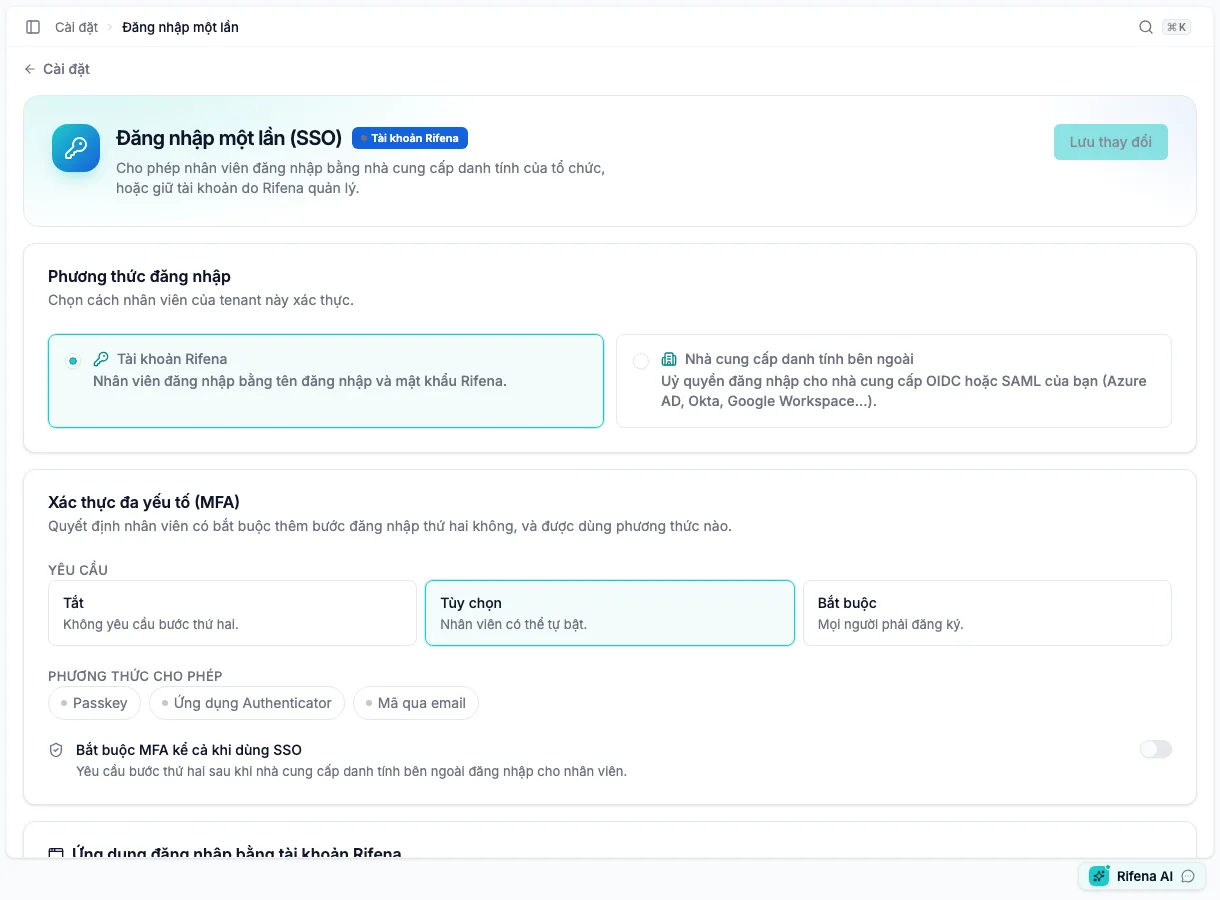The image size is (1220, 900).
Task: Click the Rifena AI sparkle icon
Action: click(1099, 876)
